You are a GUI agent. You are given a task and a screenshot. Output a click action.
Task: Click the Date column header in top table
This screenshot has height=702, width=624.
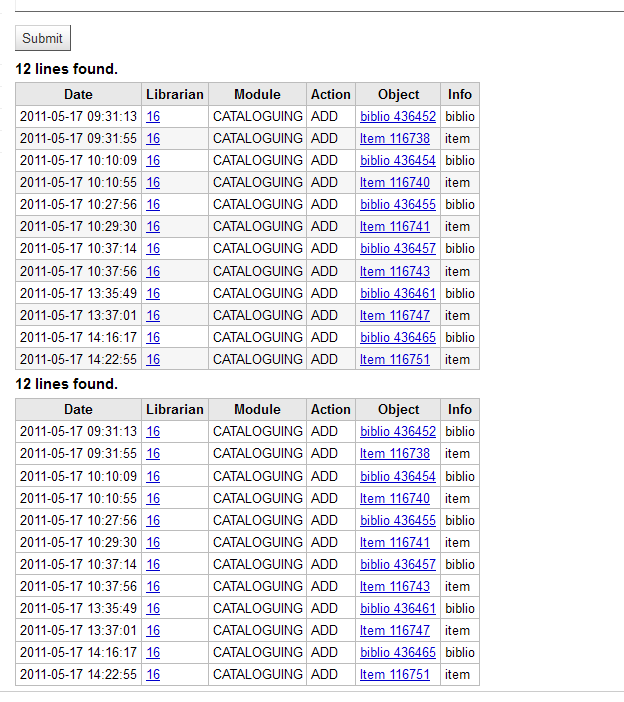[x=78, y=94]
